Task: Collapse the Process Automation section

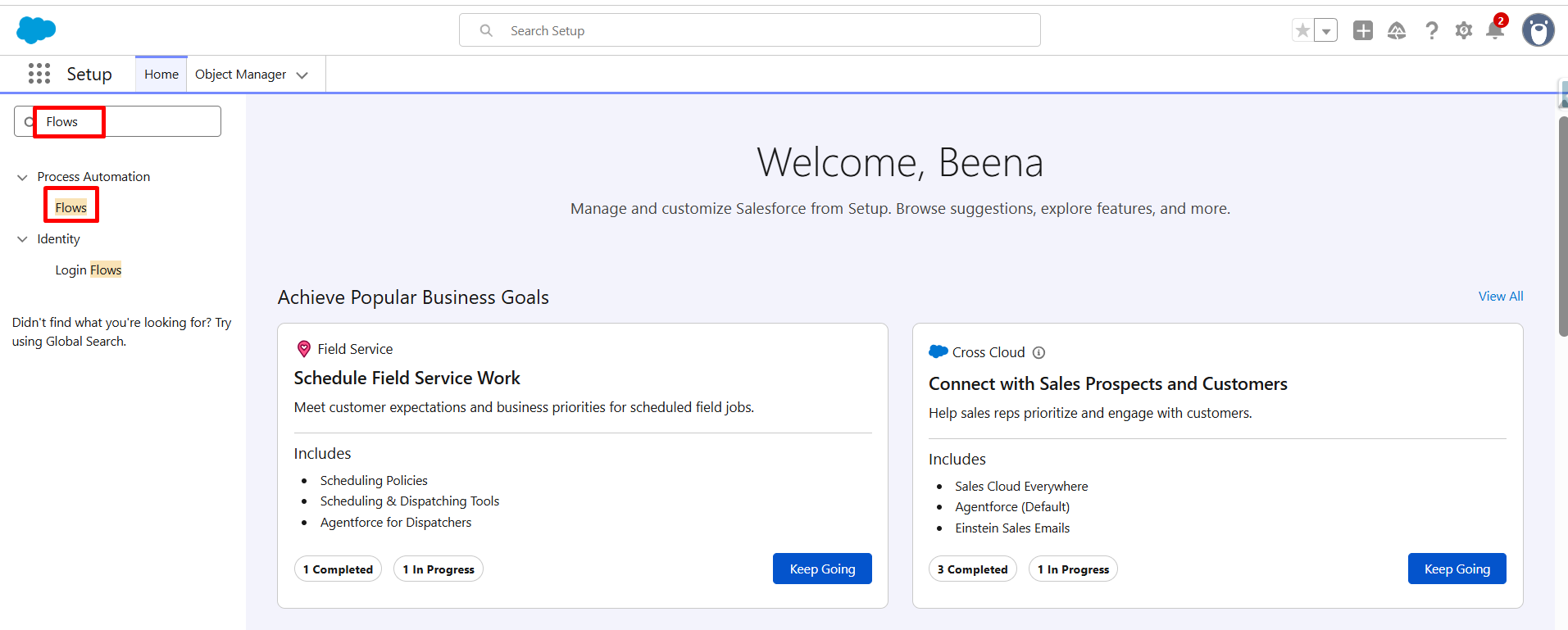Action: point(22,177)
